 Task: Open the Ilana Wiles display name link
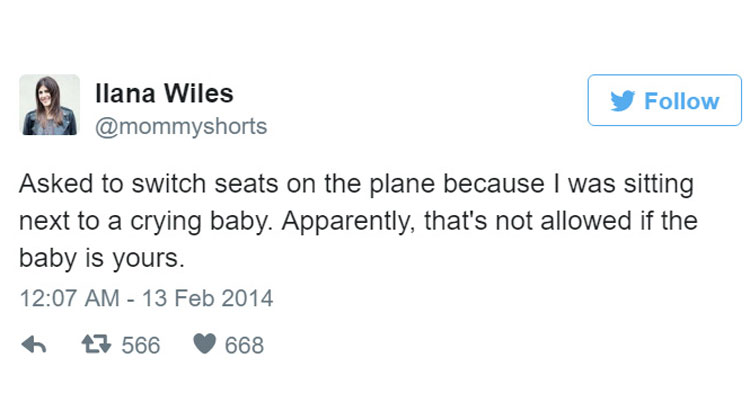point(165,93)
